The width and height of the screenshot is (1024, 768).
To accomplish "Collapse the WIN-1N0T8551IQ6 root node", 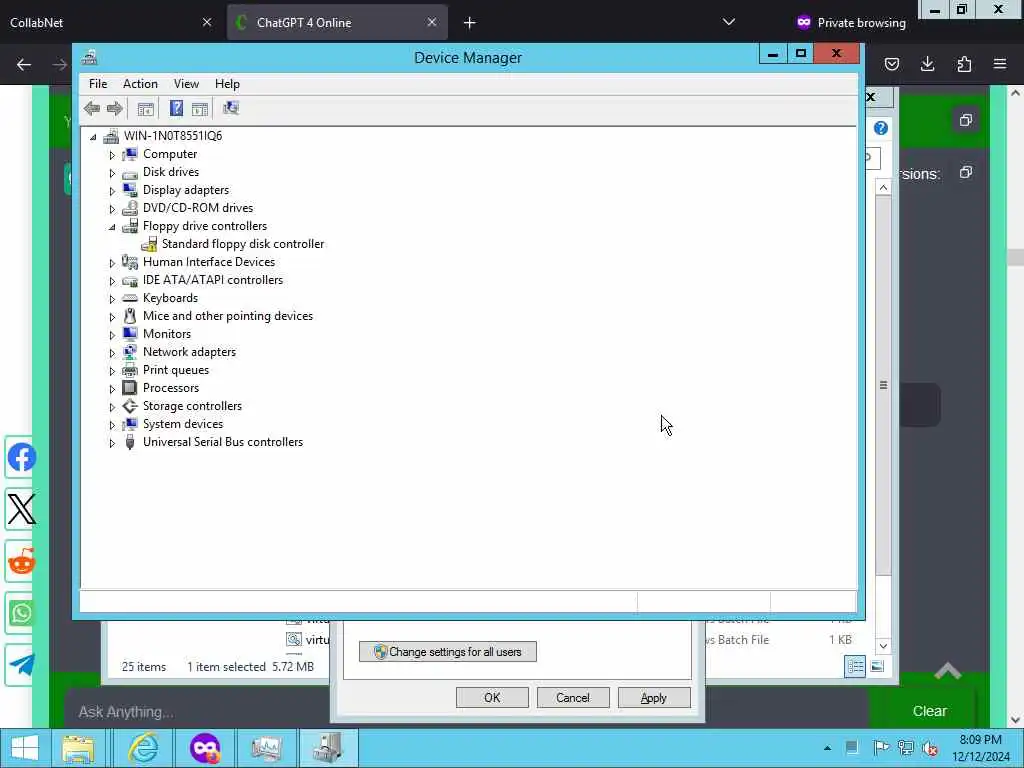I will [93, 136].
